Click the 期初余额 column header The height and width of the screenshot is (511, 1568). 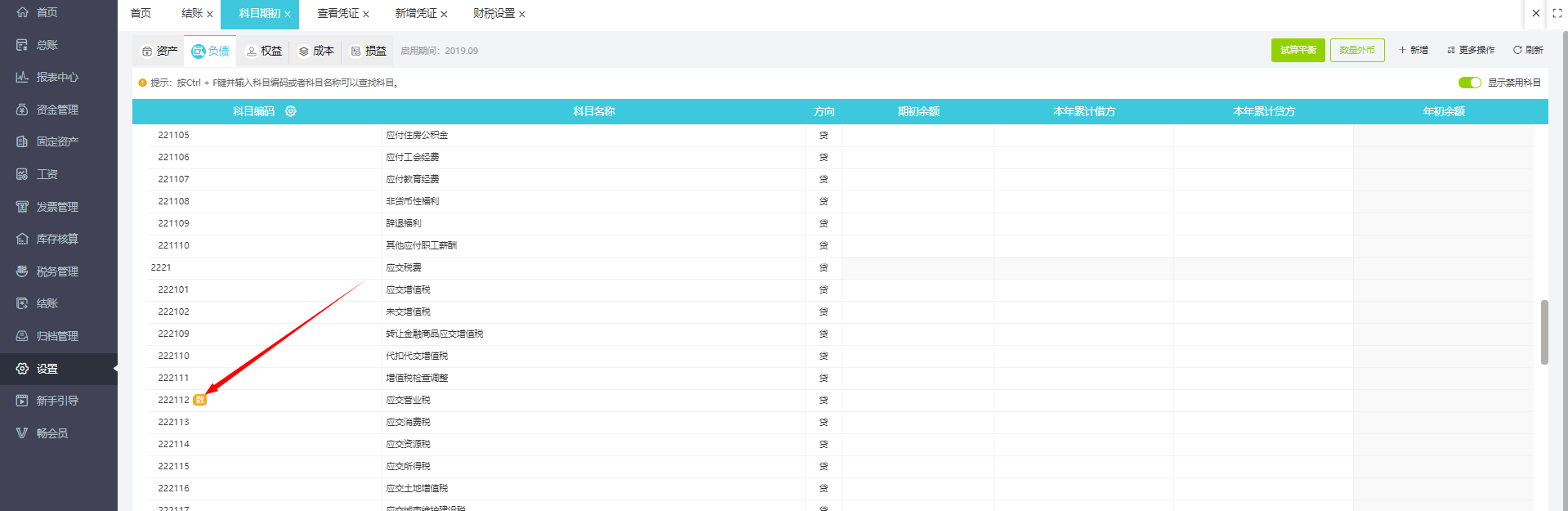coord(918,111)
